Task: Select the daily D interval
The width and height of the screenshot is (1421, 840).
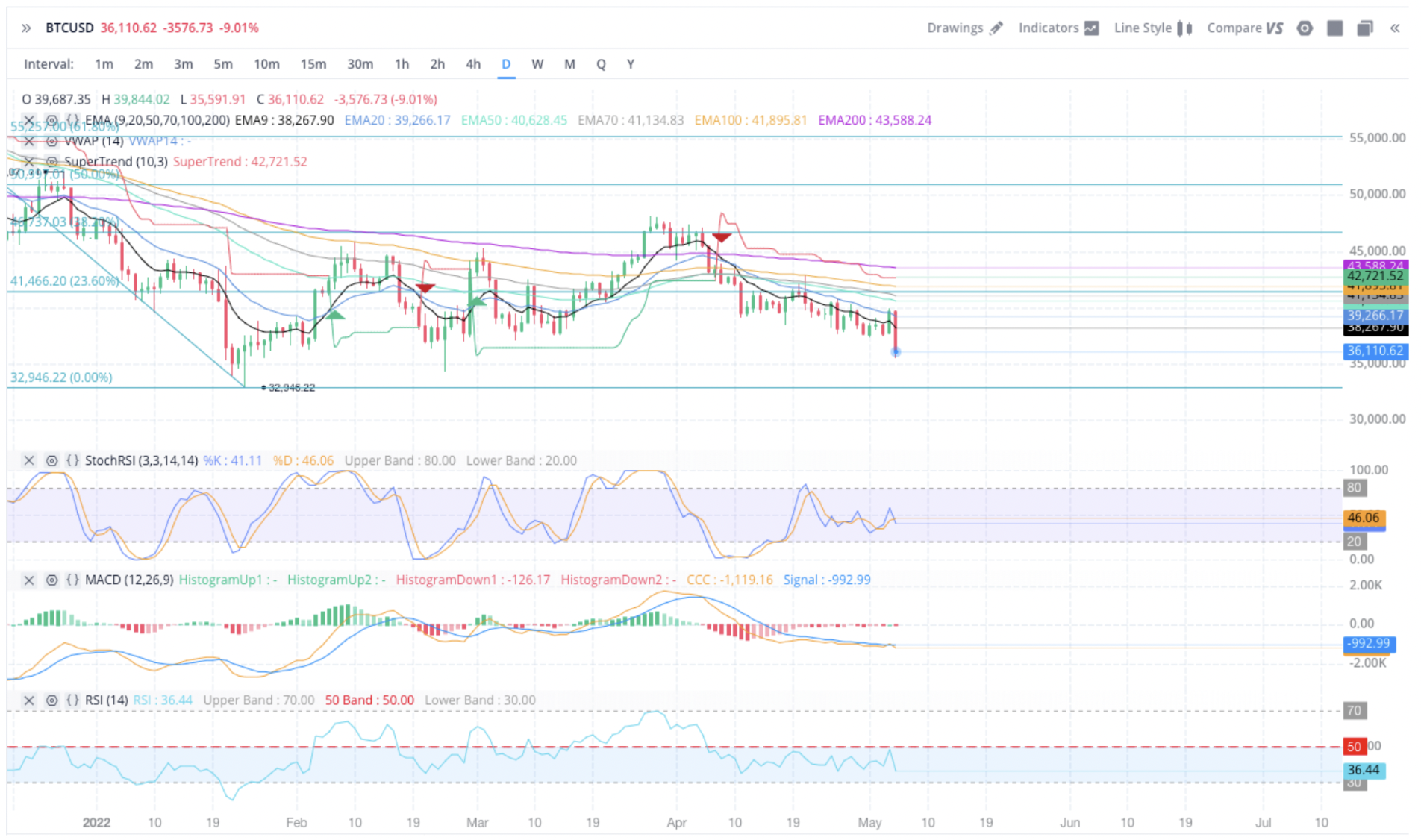Action: click(x=506, y=64)
